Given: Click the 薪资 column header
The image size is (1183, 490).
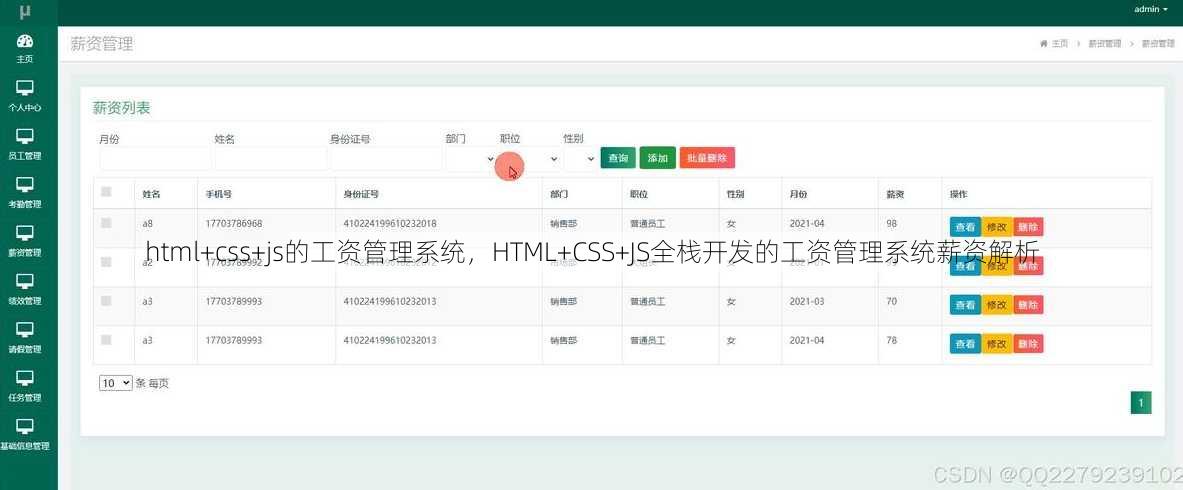Looking at the screenshot, I should pos(896,194).
